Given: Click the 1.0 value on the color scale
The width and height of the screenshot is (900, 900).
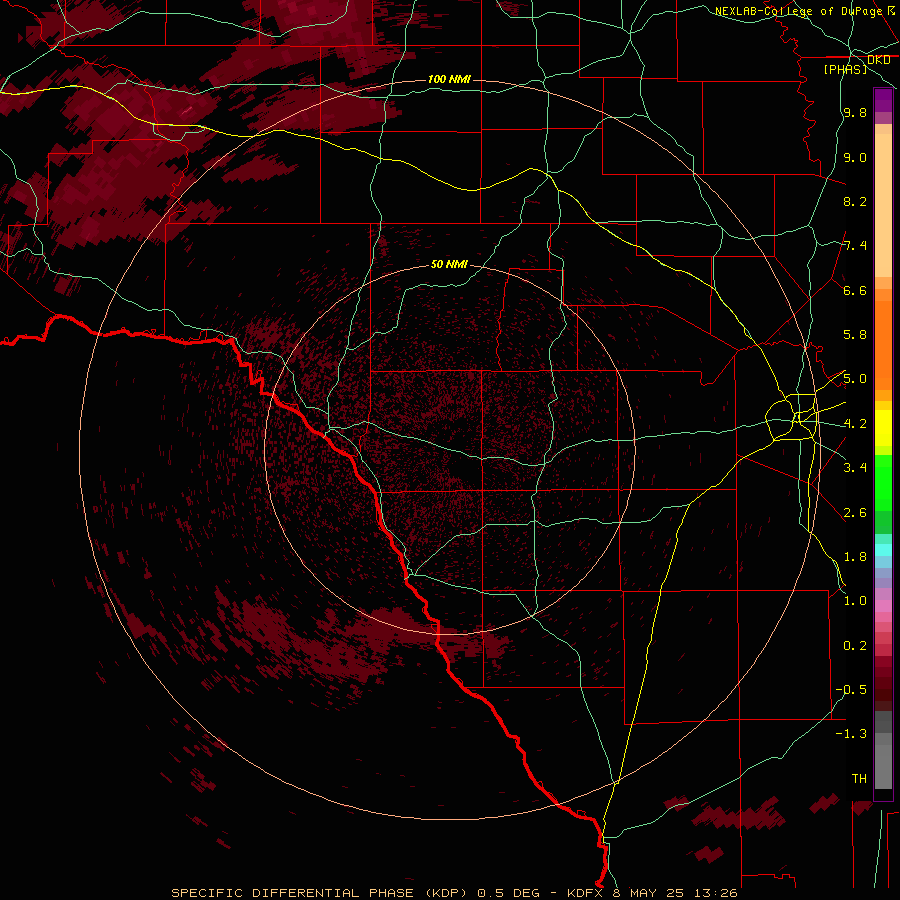Looking at the screenshot, I should tap(855, 600).
